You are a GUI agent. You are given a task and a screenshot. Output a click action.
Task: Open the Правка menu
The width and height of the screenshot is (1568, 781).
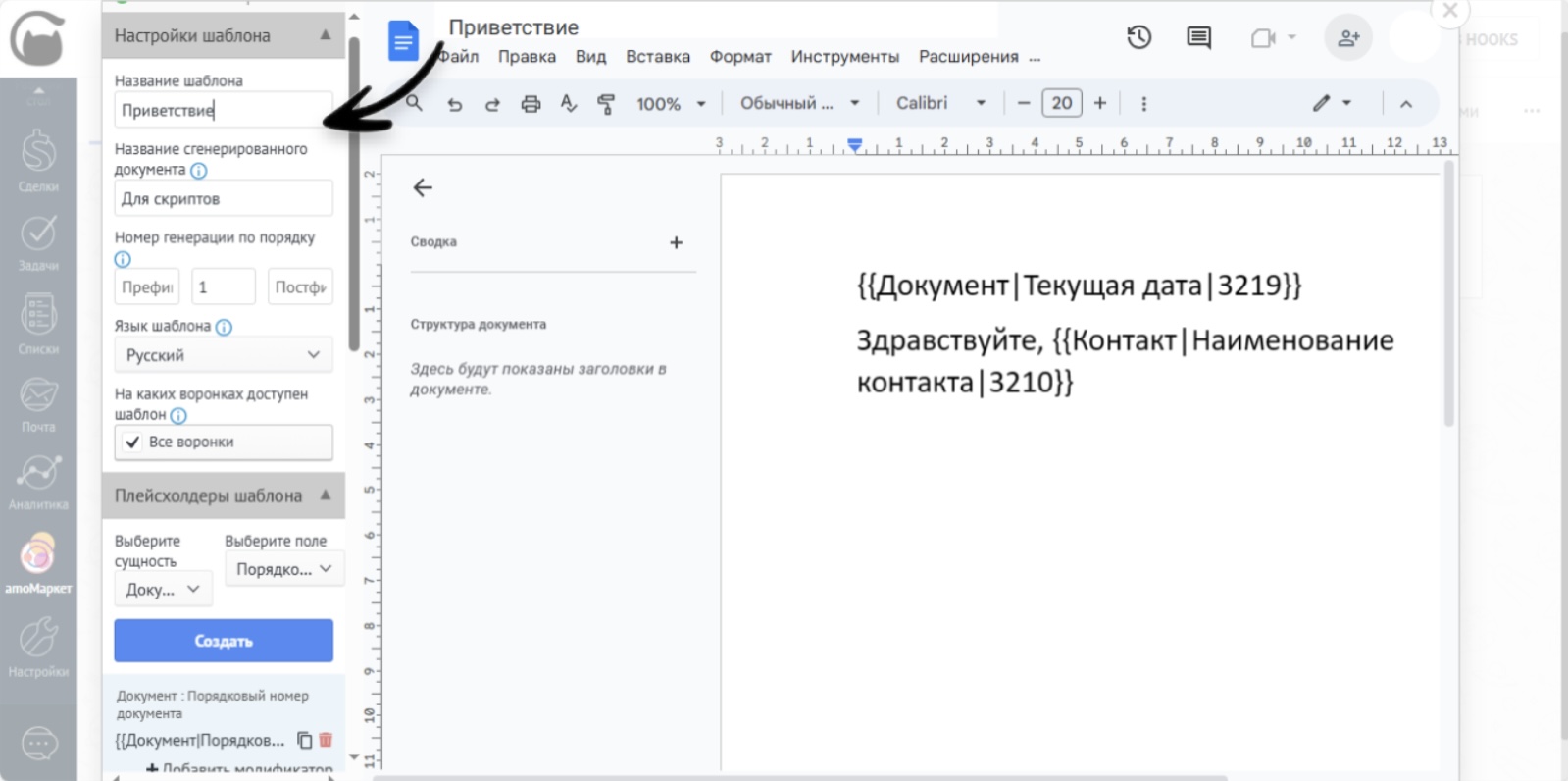point(527,57)
